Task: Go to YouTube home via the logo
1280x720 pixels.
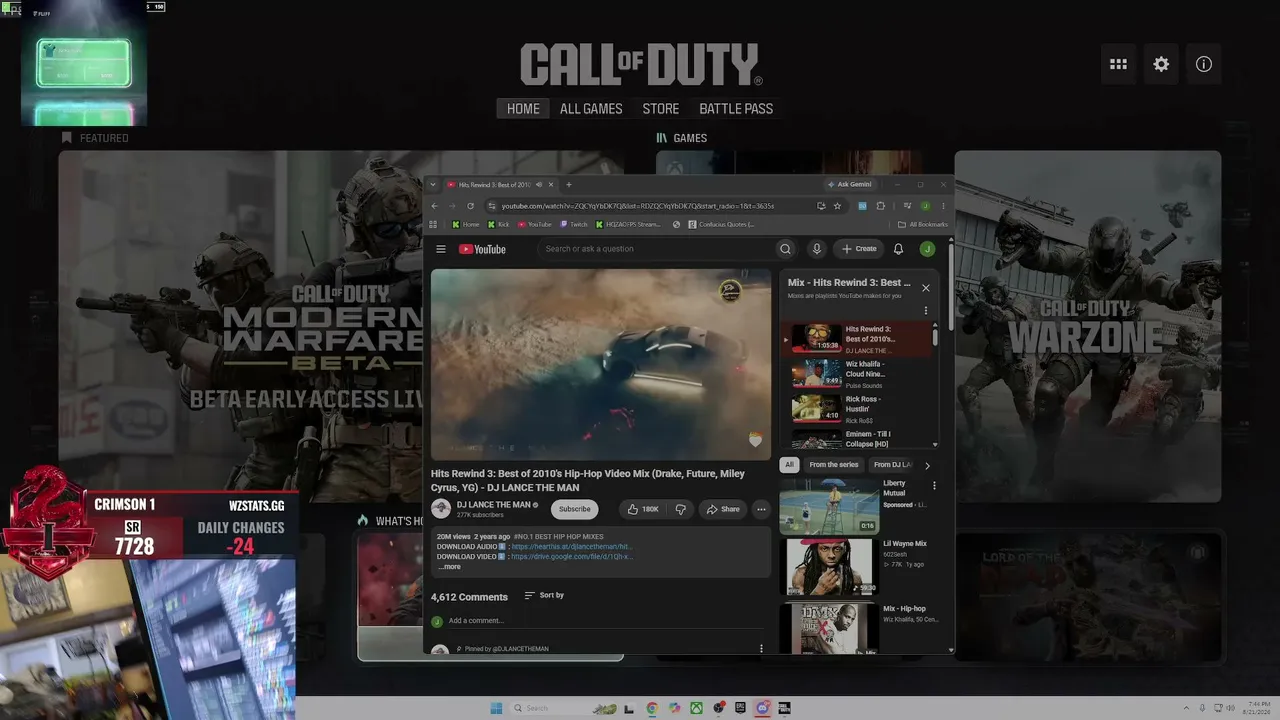Action: (482, 249)
